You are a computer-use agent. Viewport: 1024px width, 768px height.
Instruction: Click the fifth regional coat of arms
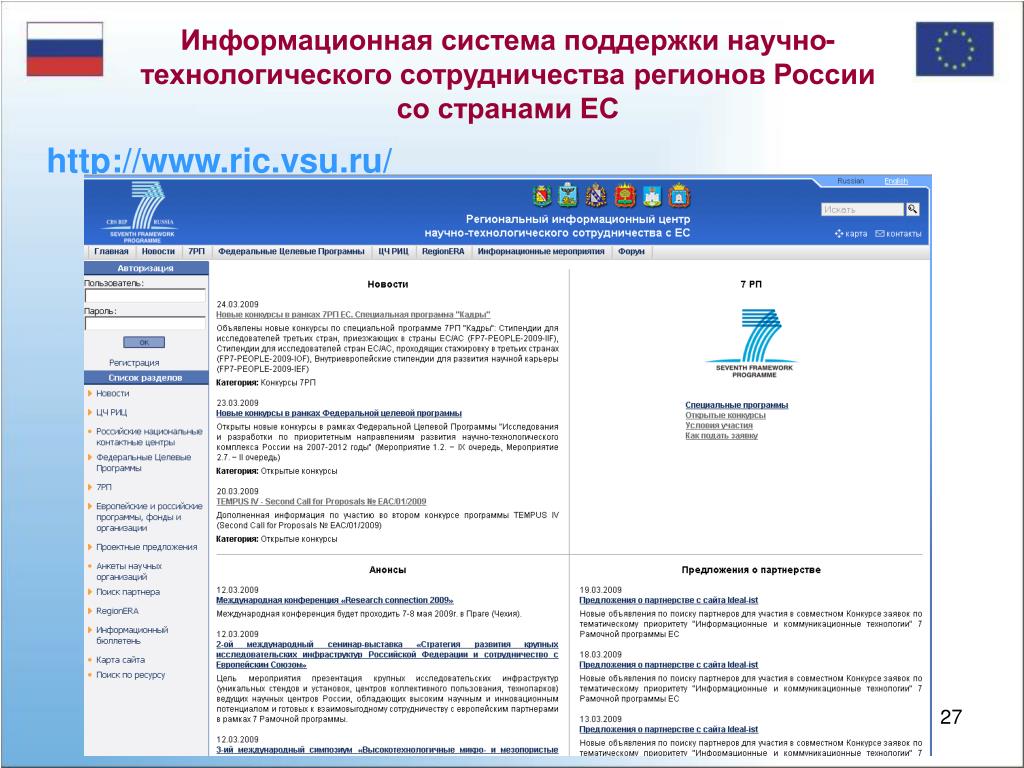[x=652, y=195]
